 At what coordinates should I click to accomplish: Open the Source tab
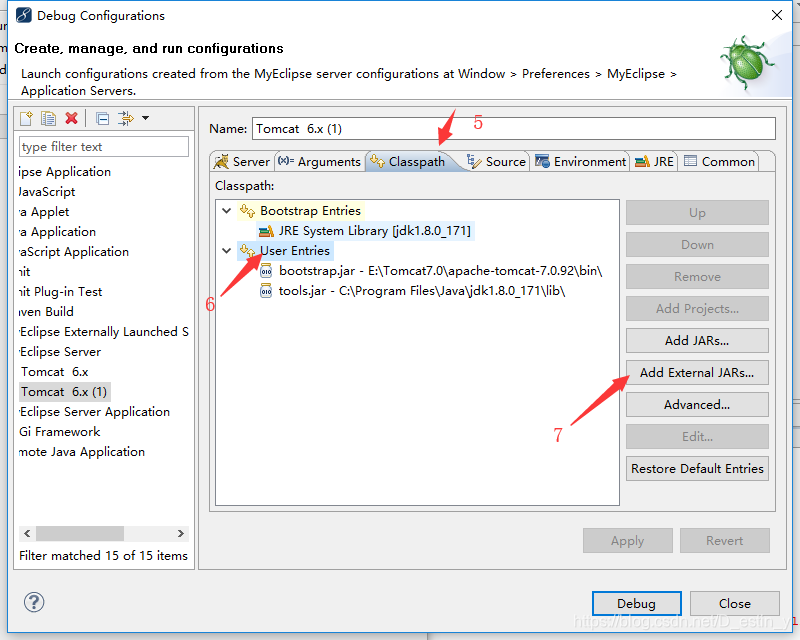coord(496,162)
